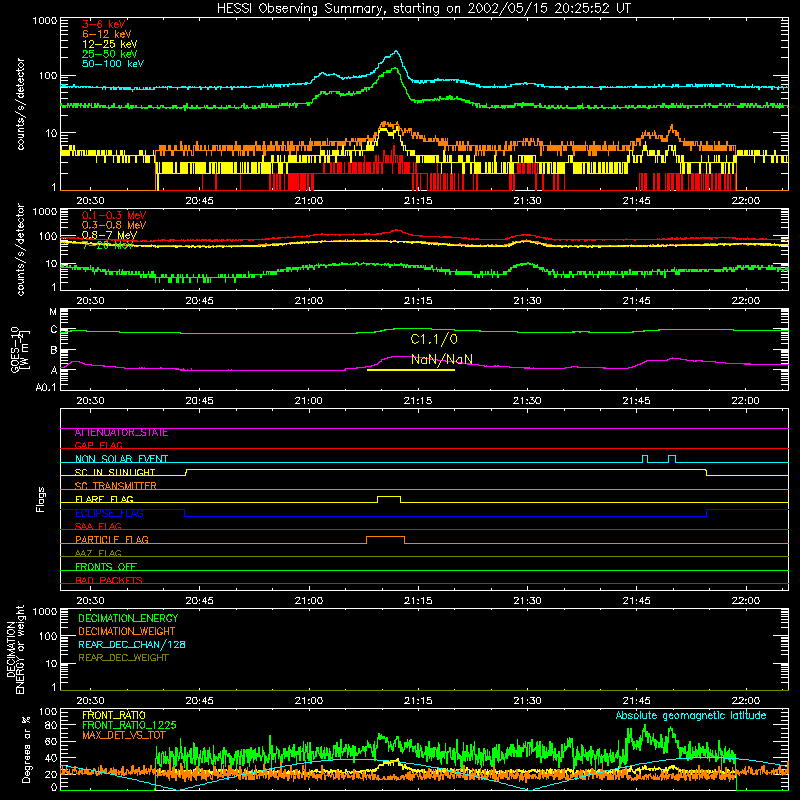Click the Flags vertical axis title
800x800 pixels.
(40, 499)
